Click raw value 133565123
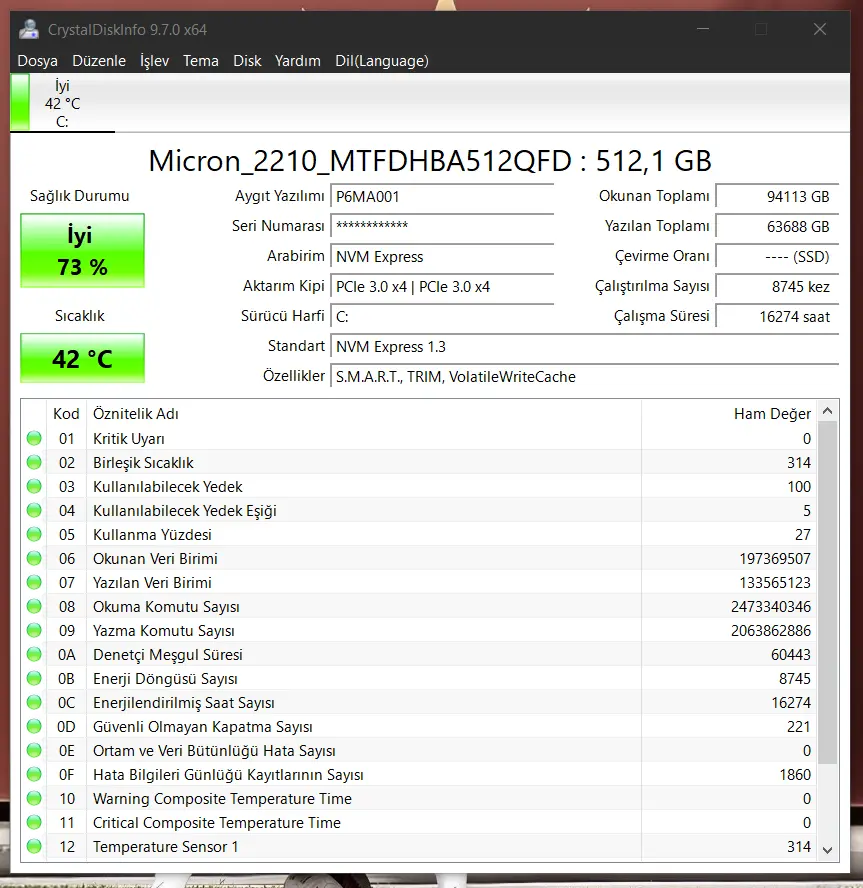 (775, 583)
